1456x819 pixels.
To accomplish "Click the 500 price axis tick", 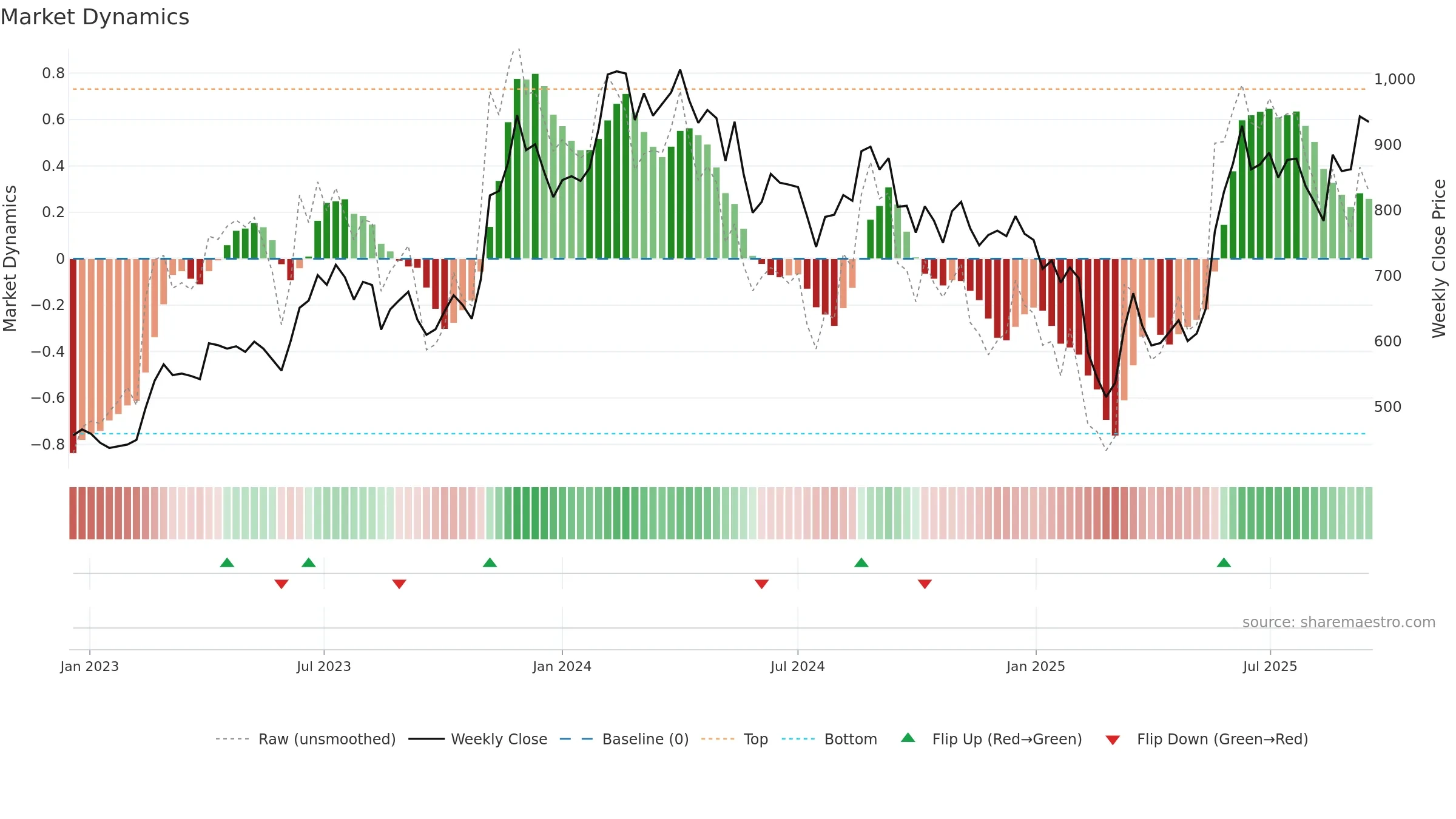I will tap(1388, 407).
